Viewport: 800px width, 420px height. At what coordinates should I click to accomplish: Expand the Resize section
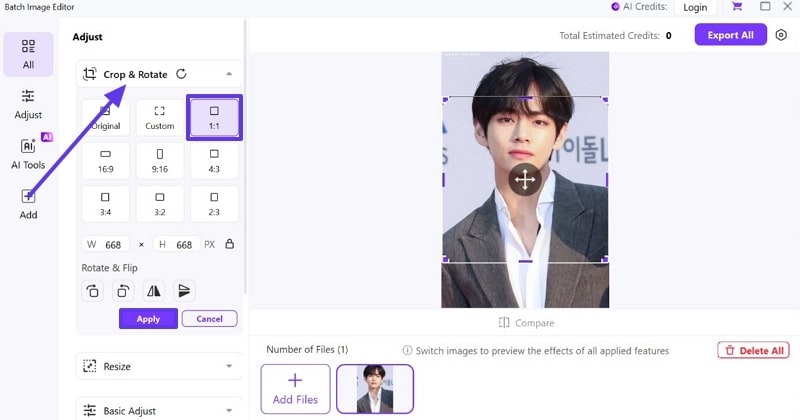159,366
